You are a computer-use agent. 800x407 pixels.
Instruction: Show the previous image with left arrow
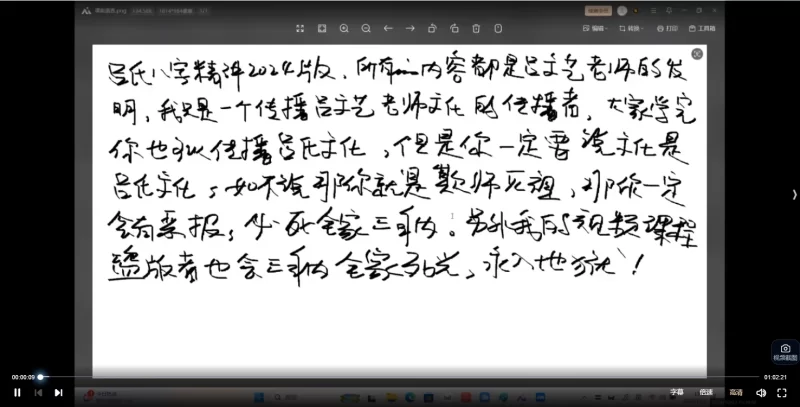coord(388,28)
